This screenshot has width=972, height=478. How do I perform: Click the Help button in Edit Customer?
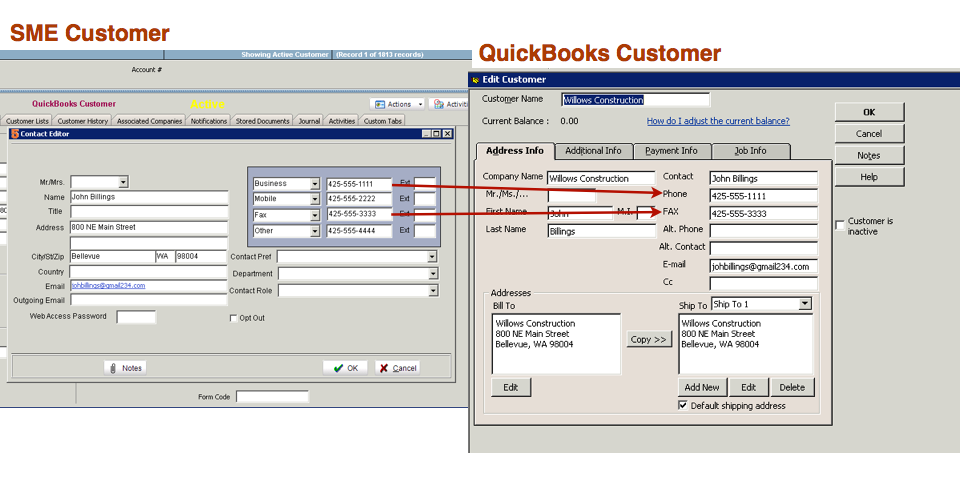[x=869, y=177]
